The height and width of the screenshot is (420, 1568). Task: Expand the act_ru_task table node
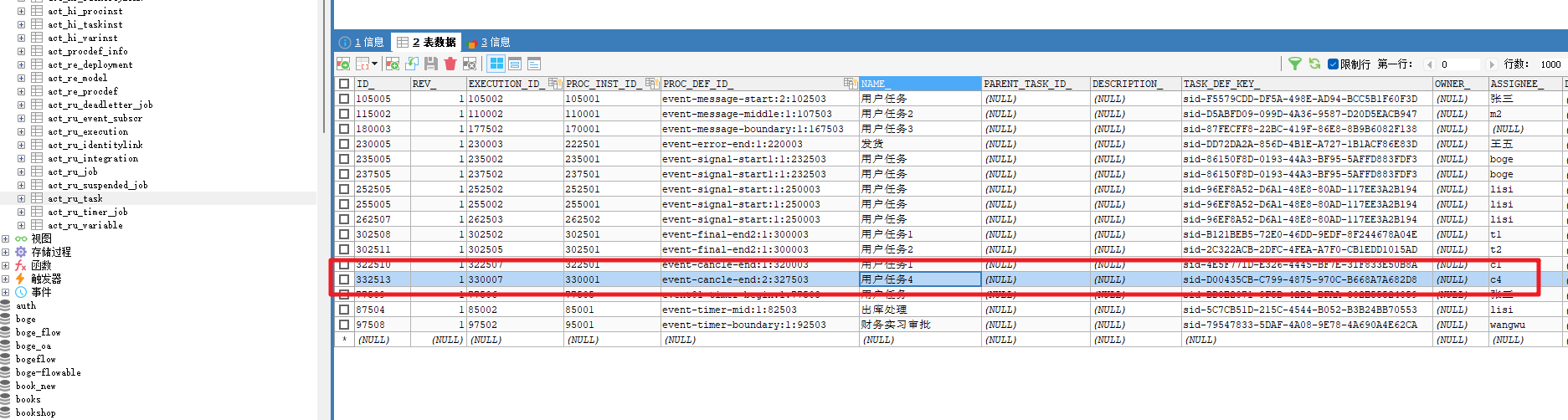point(22,198)
